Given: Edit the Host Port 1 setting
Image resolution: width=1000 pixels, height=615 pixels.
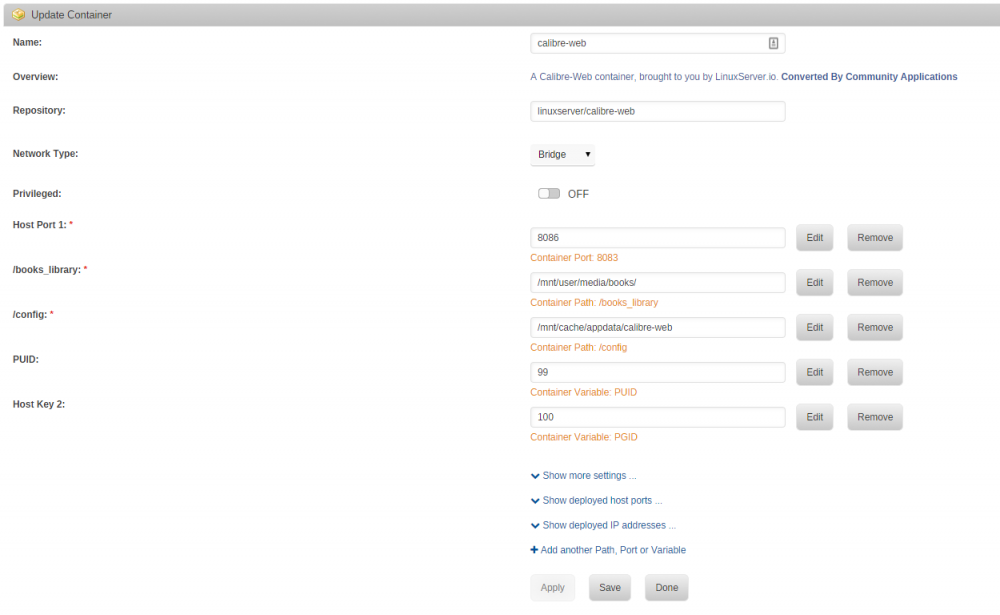Looking at the screenshot, I should point(814,238).
